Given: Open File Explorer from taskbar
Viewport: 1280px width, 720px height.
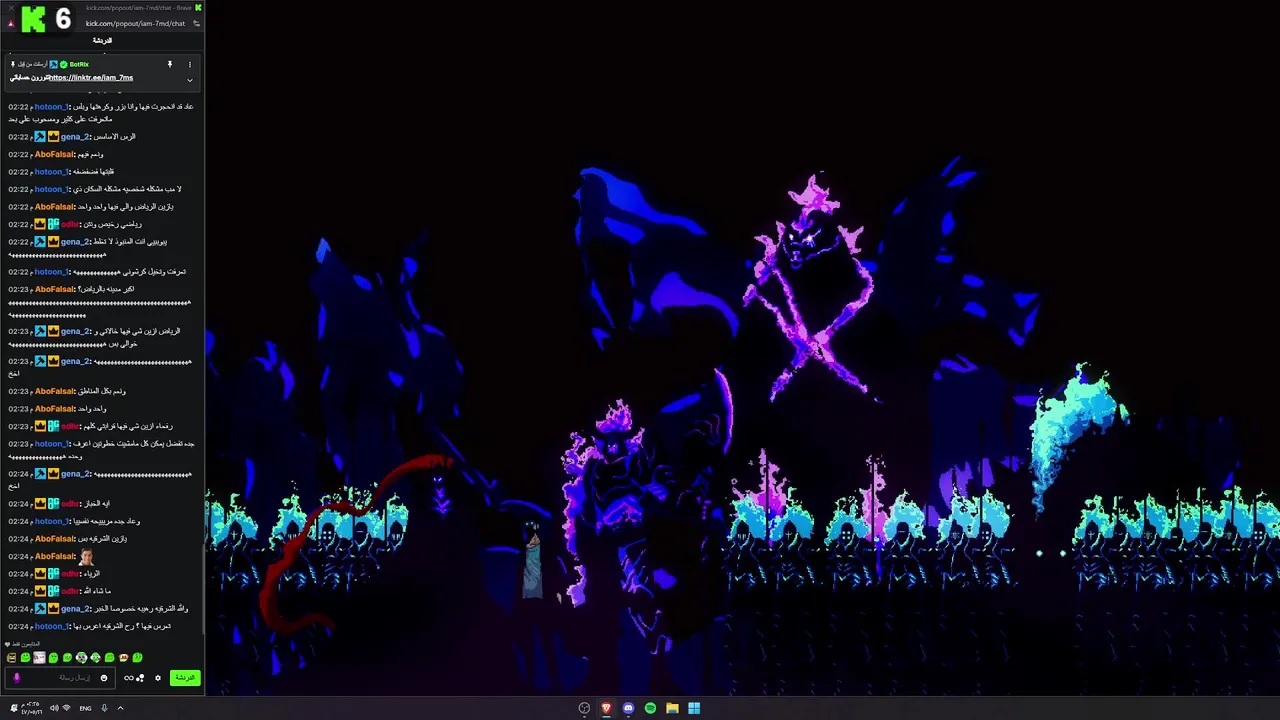Looking at the screenshot, I should pos(672,708).
